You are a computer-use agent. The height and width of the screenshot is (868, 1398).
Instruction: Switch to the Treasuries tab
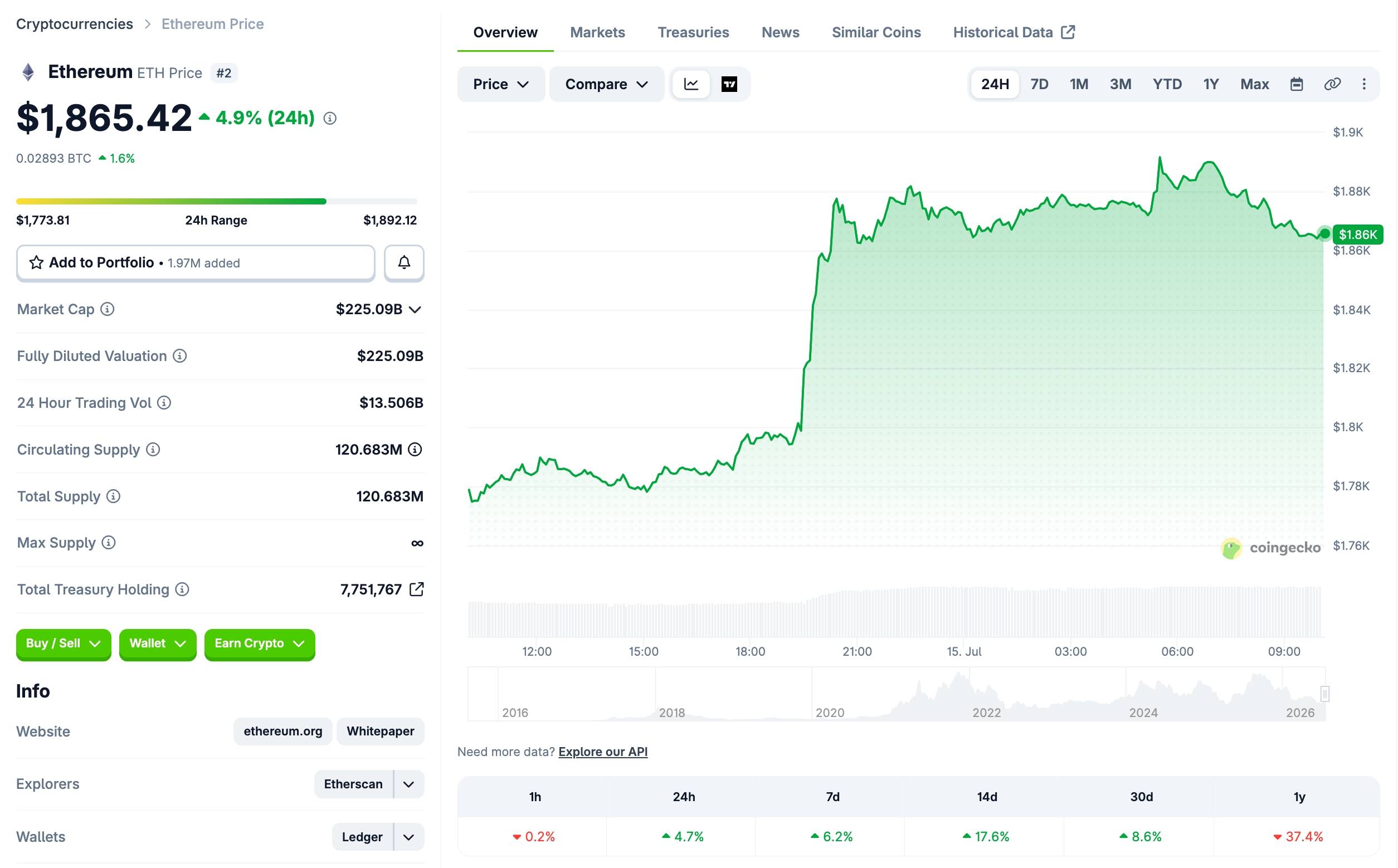(693, 32)
